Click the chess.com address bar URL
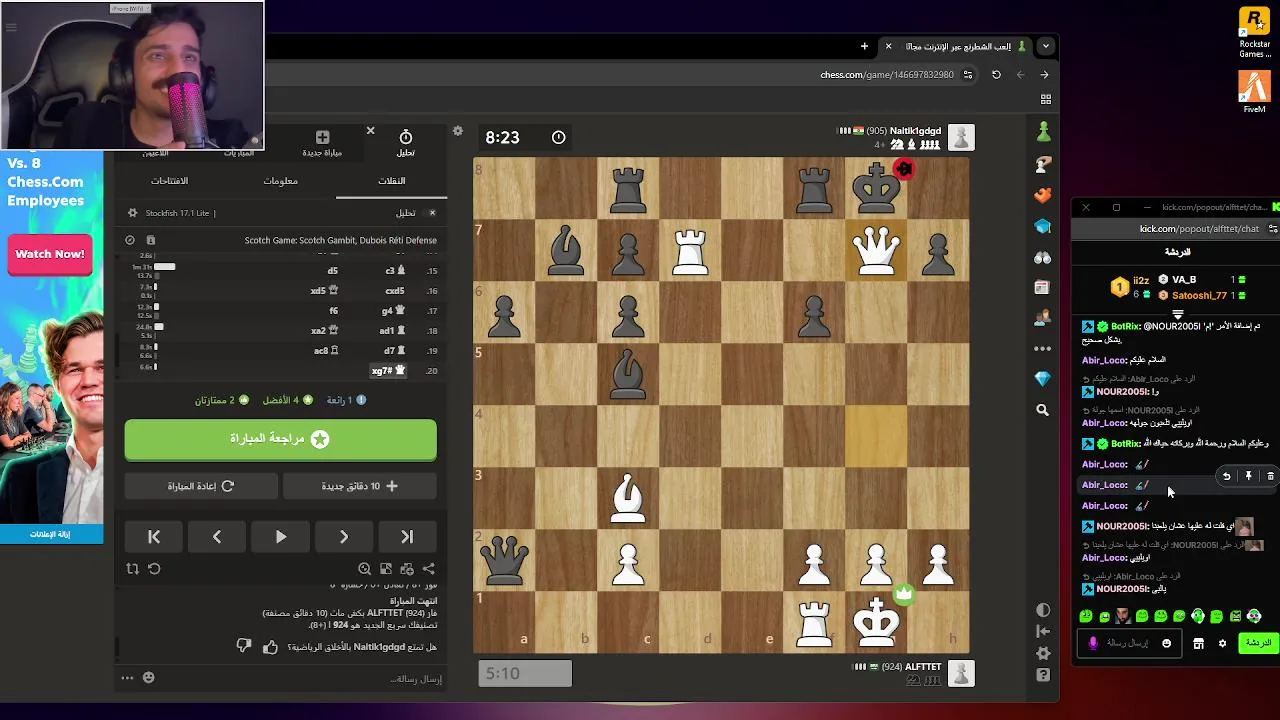This screenshot has height=720, width=1280. [887, 75]
